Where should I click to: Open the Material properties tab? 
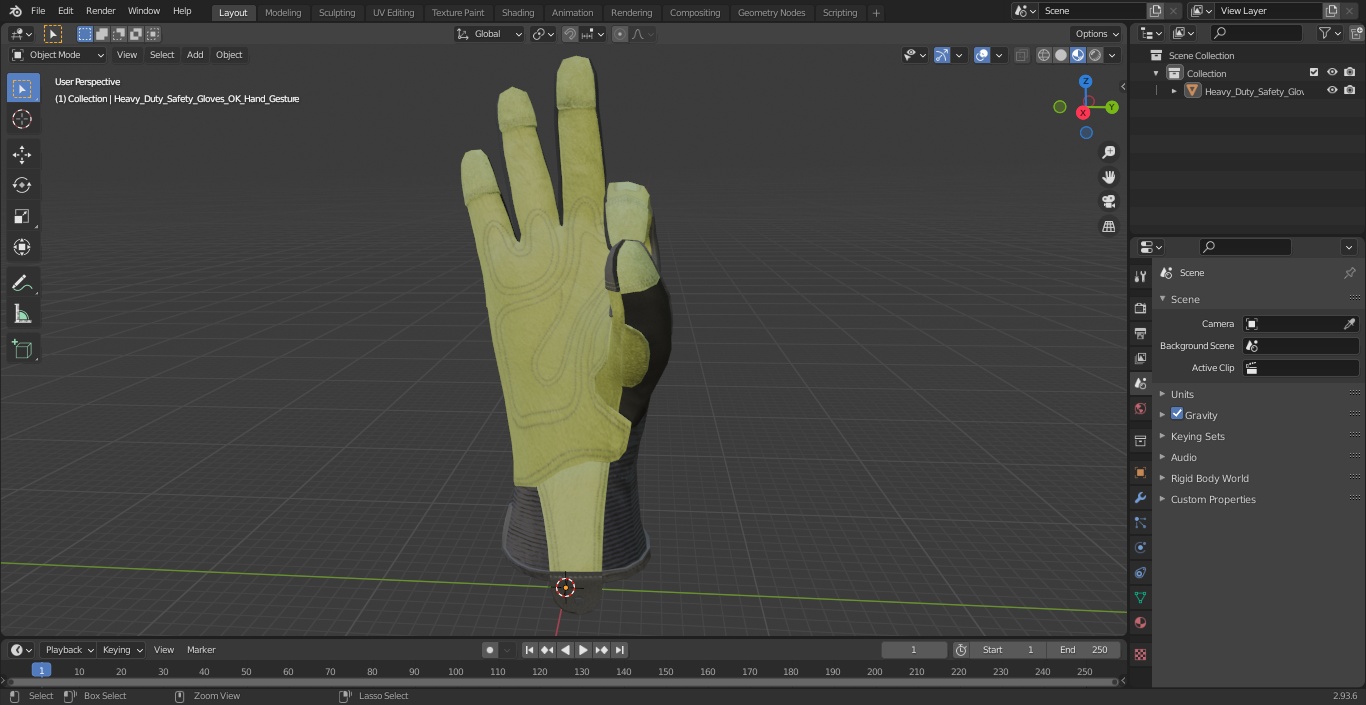tap(1140, 622)
